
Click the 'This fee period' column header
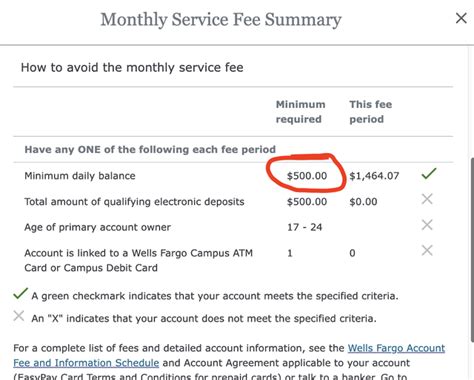370,112
